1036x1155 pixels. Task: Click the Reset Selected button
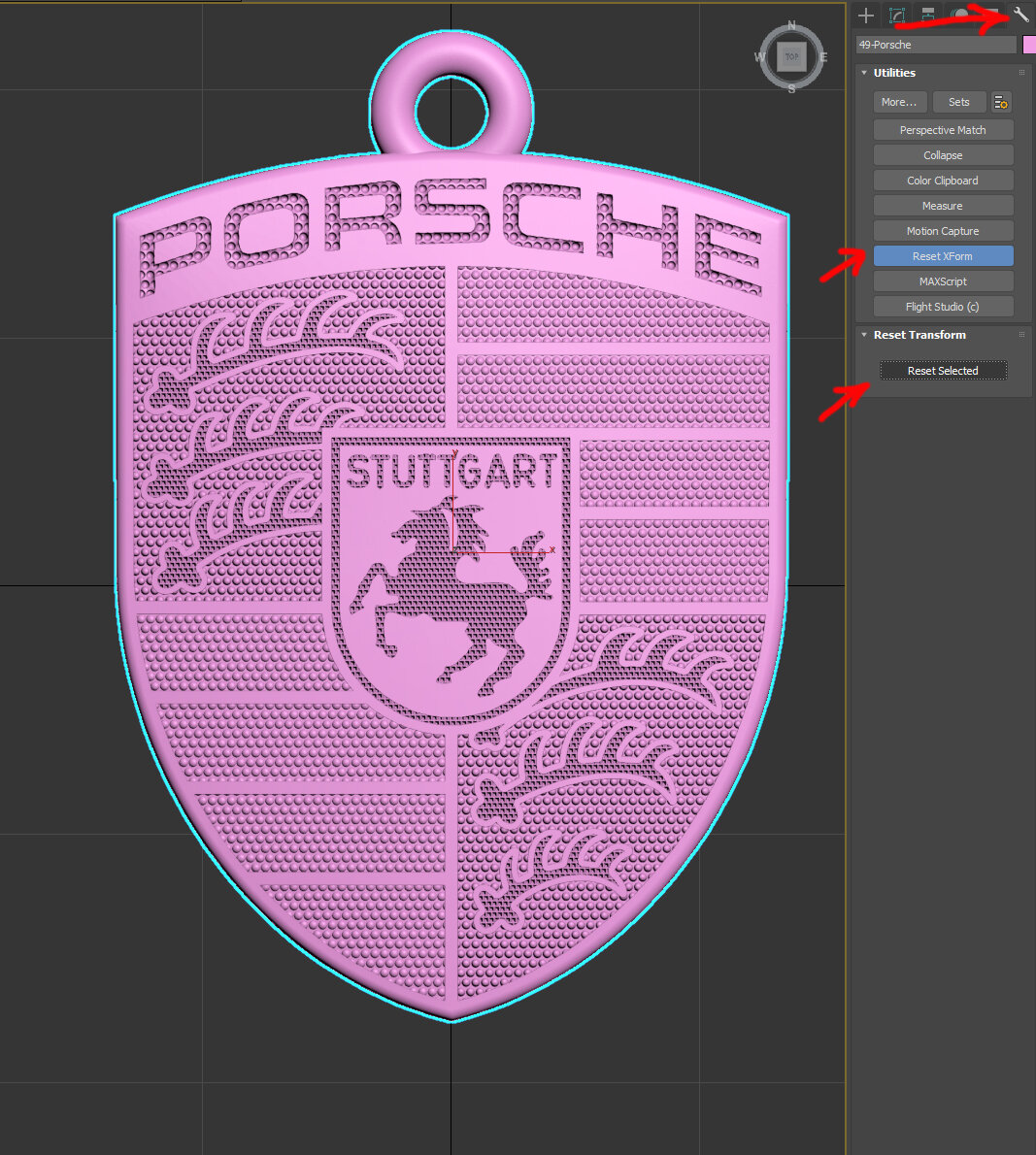[943, 371]
